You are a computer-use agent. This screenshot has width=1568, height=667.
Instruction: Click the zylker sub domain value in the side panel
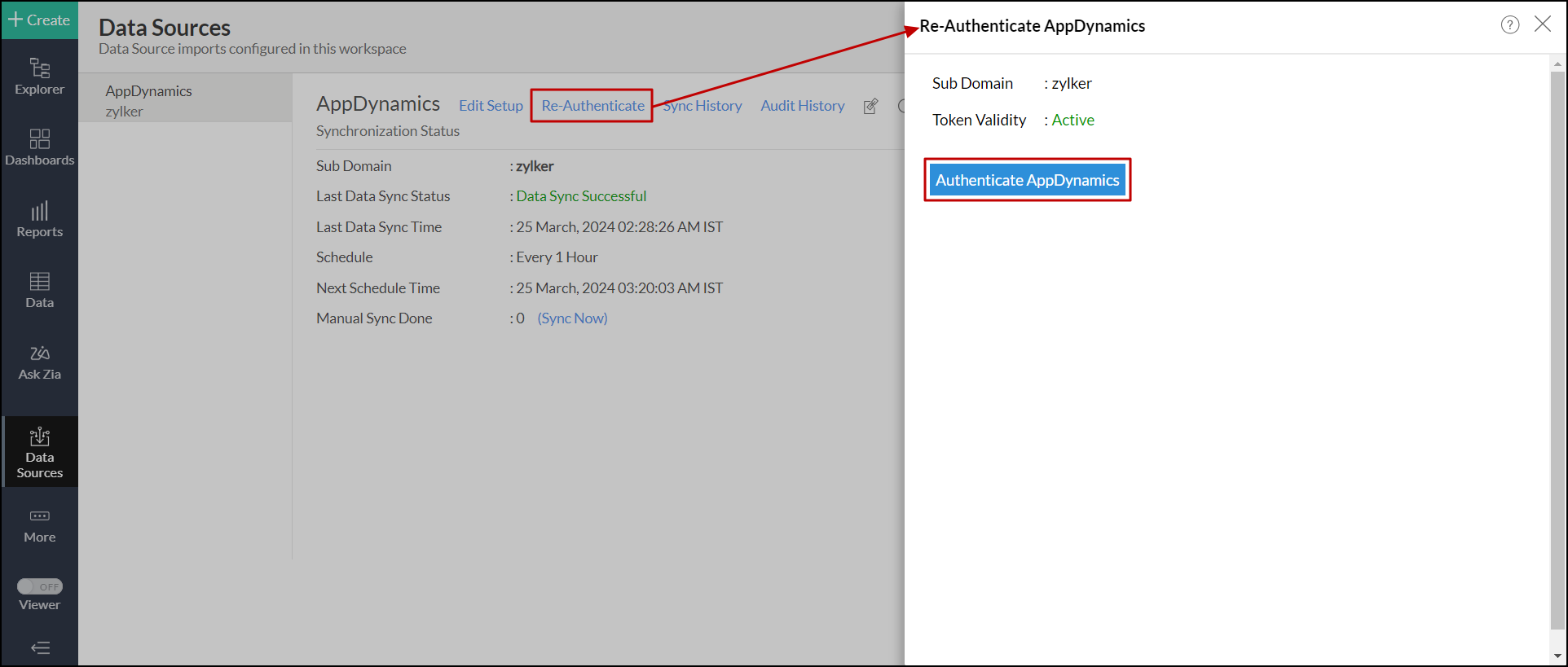coord(1072,83)
